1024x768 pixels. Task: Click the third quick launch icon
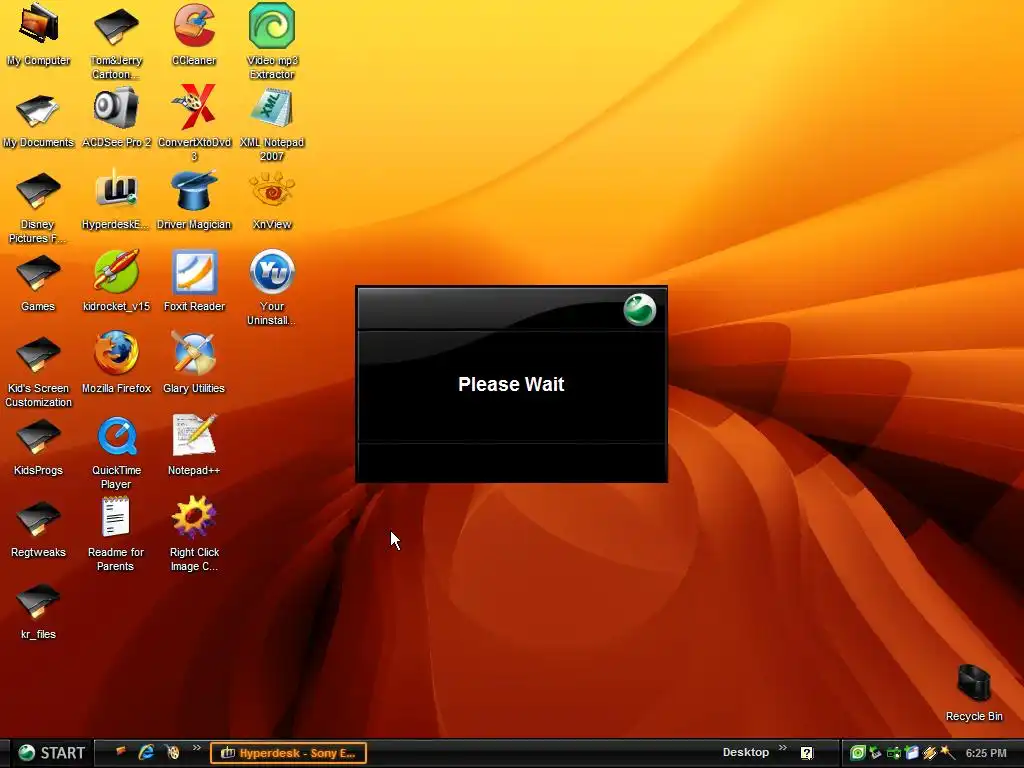click(172, 752)
